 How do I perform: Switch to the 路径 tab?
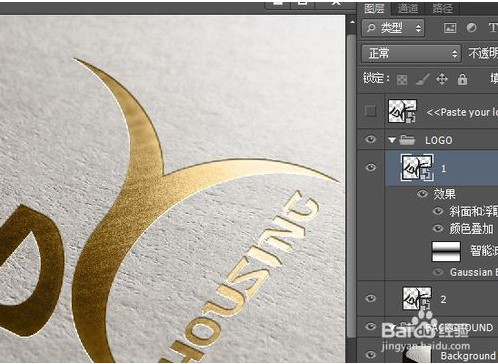[x=442, y=8]
